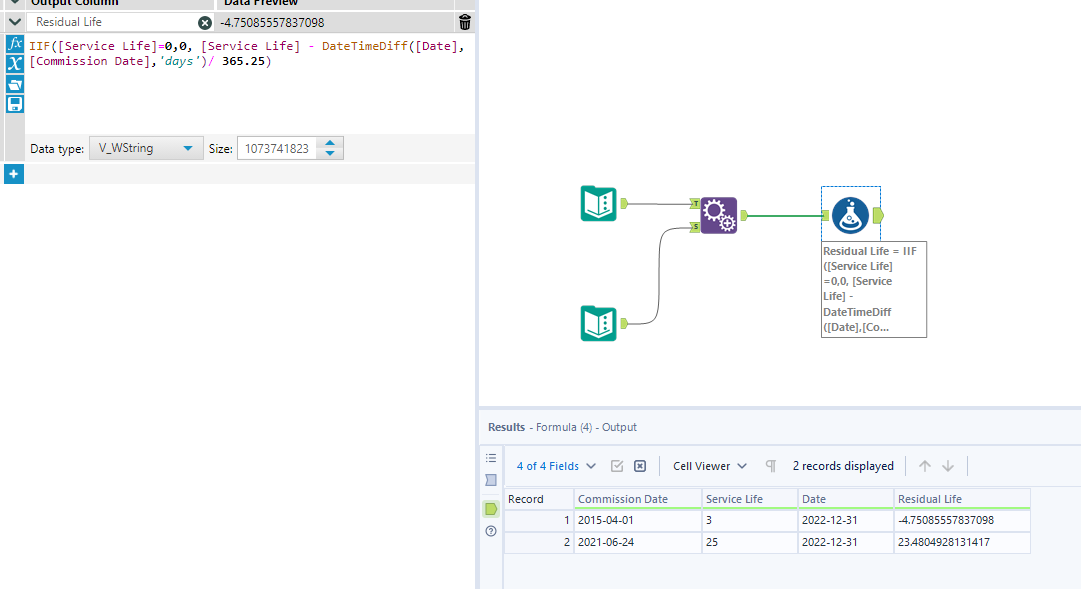Add a new expression with the plus icon
1081x589 pixels.
(14, 173)
